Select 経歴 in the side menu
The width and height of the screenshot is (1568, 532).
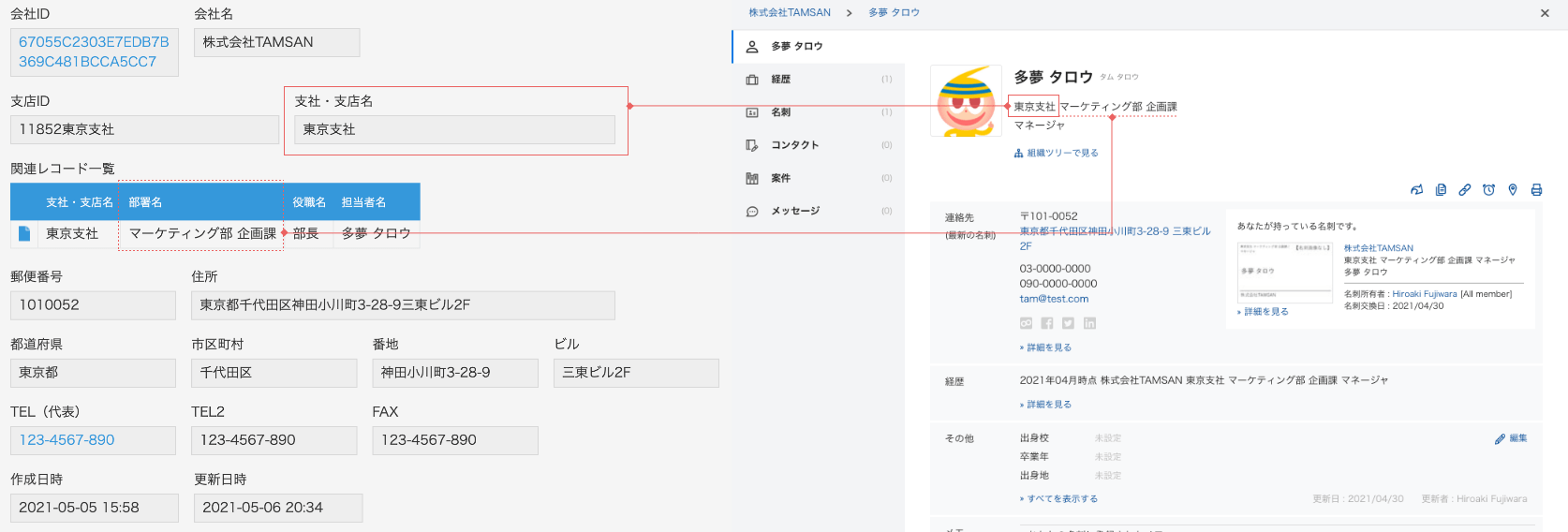click(x=780, y=80)
